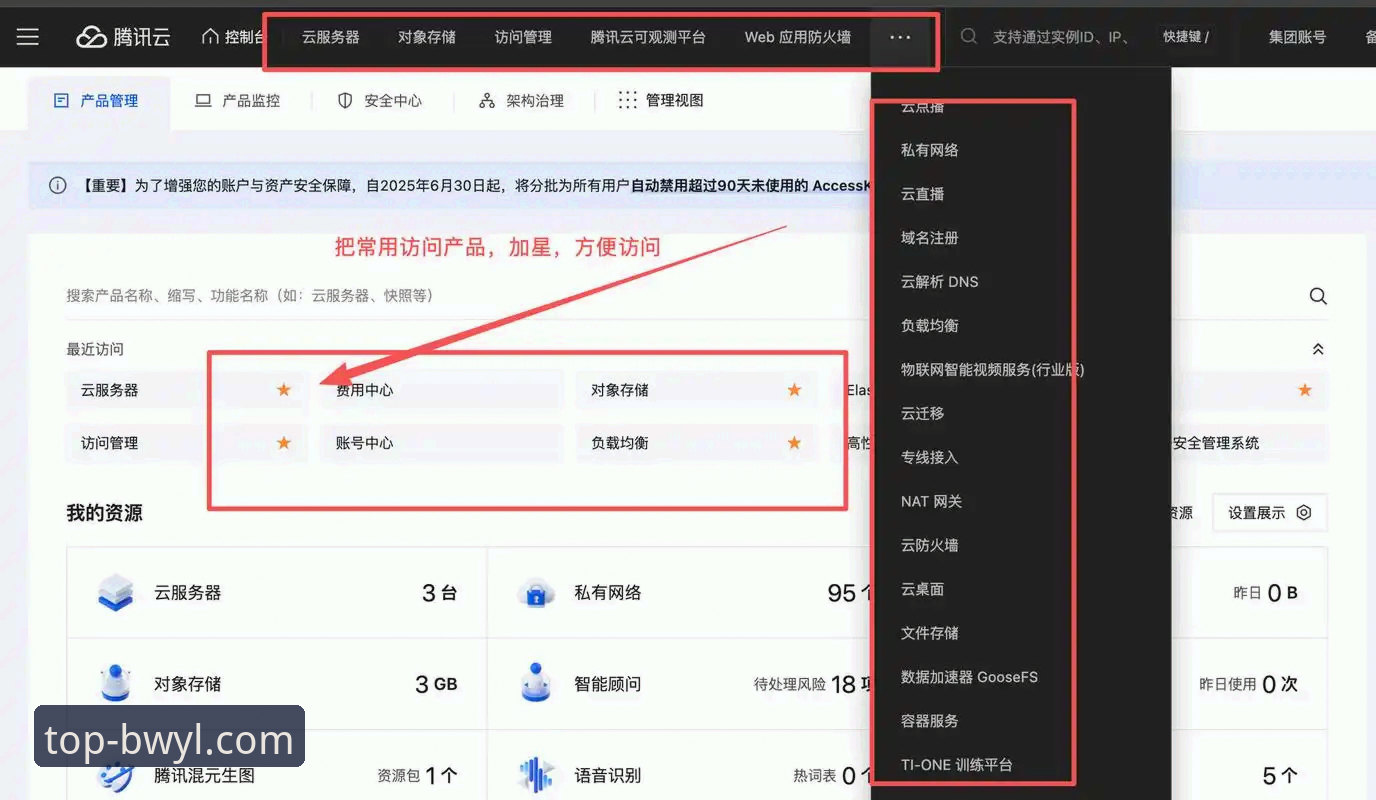Select 物联网智能视频服务(行业版) in dropdown

pos(993,370)
